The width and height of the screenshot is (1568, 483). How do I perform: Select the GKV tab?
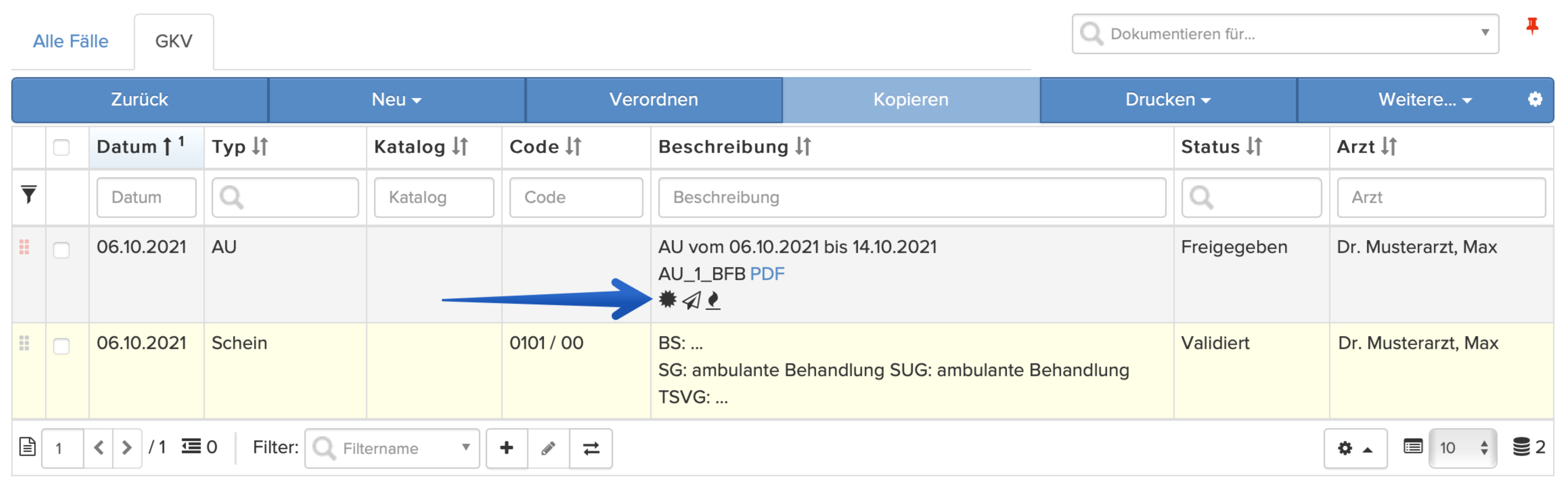[x=173, y=41]
